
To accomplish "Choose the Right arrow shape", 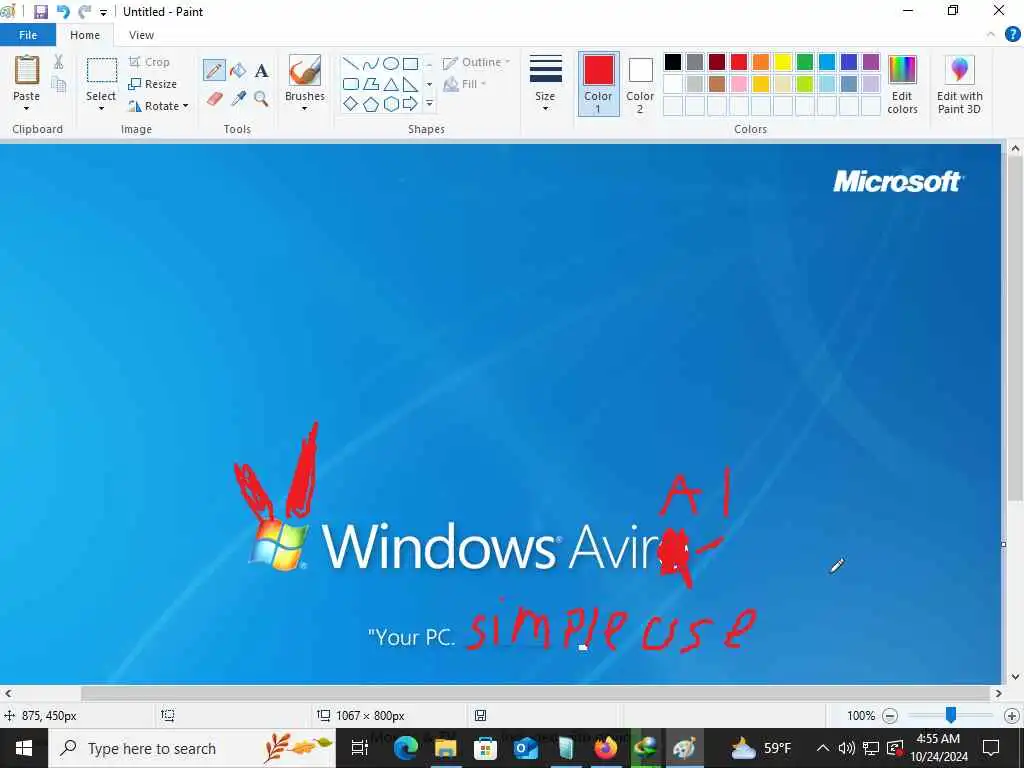I will (410, 104).
